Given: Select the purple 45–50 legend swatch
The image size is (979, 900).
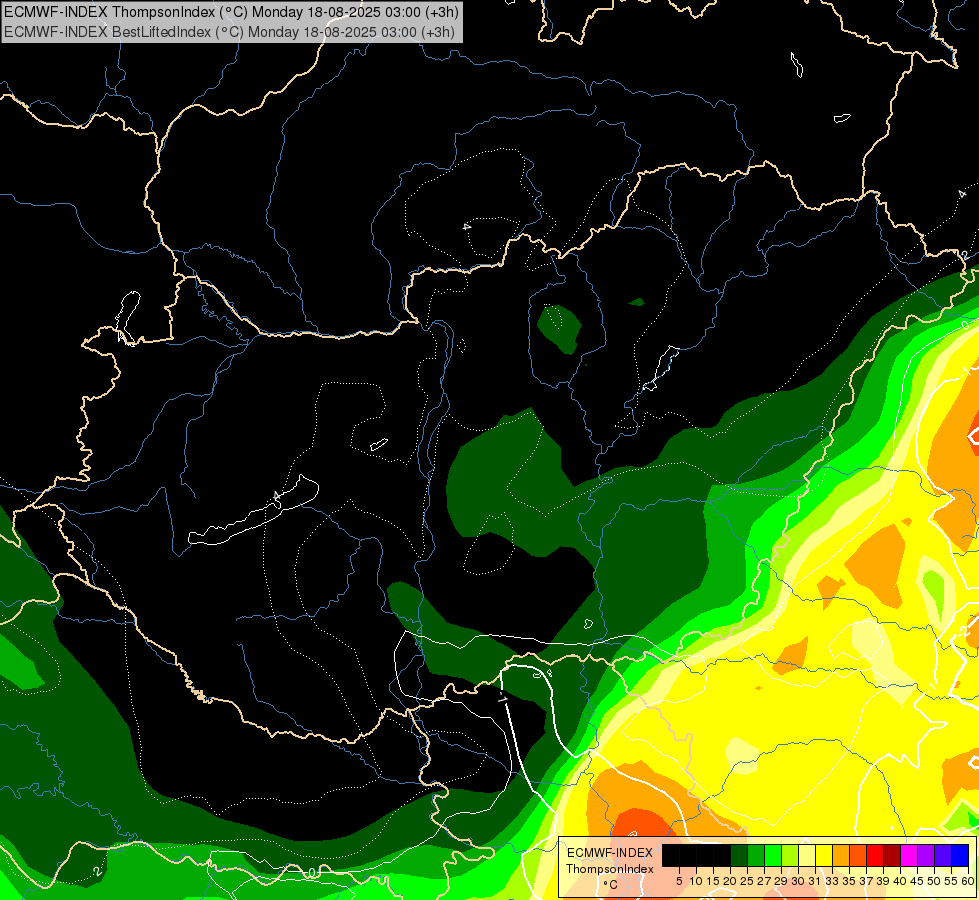Looking at the screenshot, I should [925, 855].
